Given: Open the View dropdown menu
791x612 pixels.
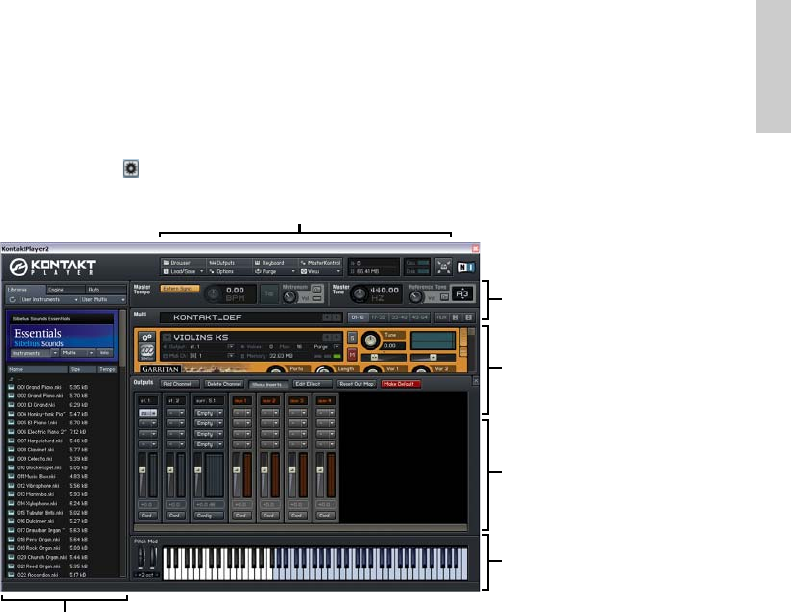Looking at the screenshot, I should 320,271.
